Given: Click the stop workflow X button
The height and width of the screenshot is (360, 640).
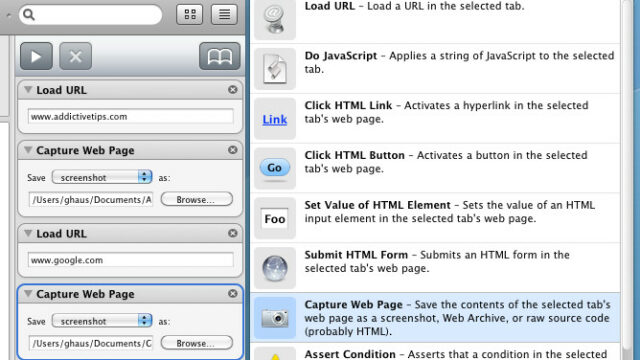Looking at the screenshot, I should 76,56.
